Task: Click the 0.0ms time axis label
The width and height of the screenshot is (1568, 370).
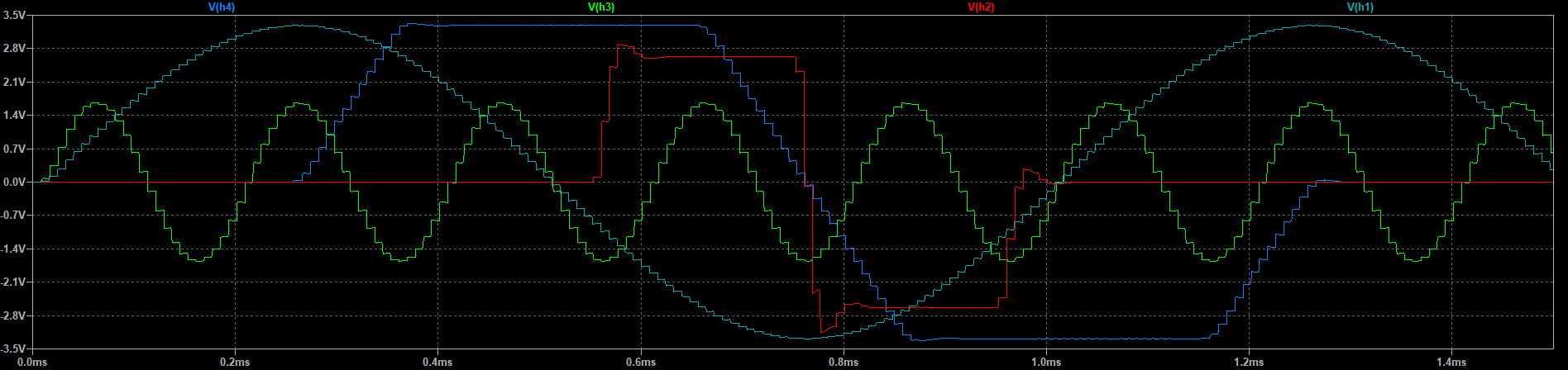Action: click(32, 362)
